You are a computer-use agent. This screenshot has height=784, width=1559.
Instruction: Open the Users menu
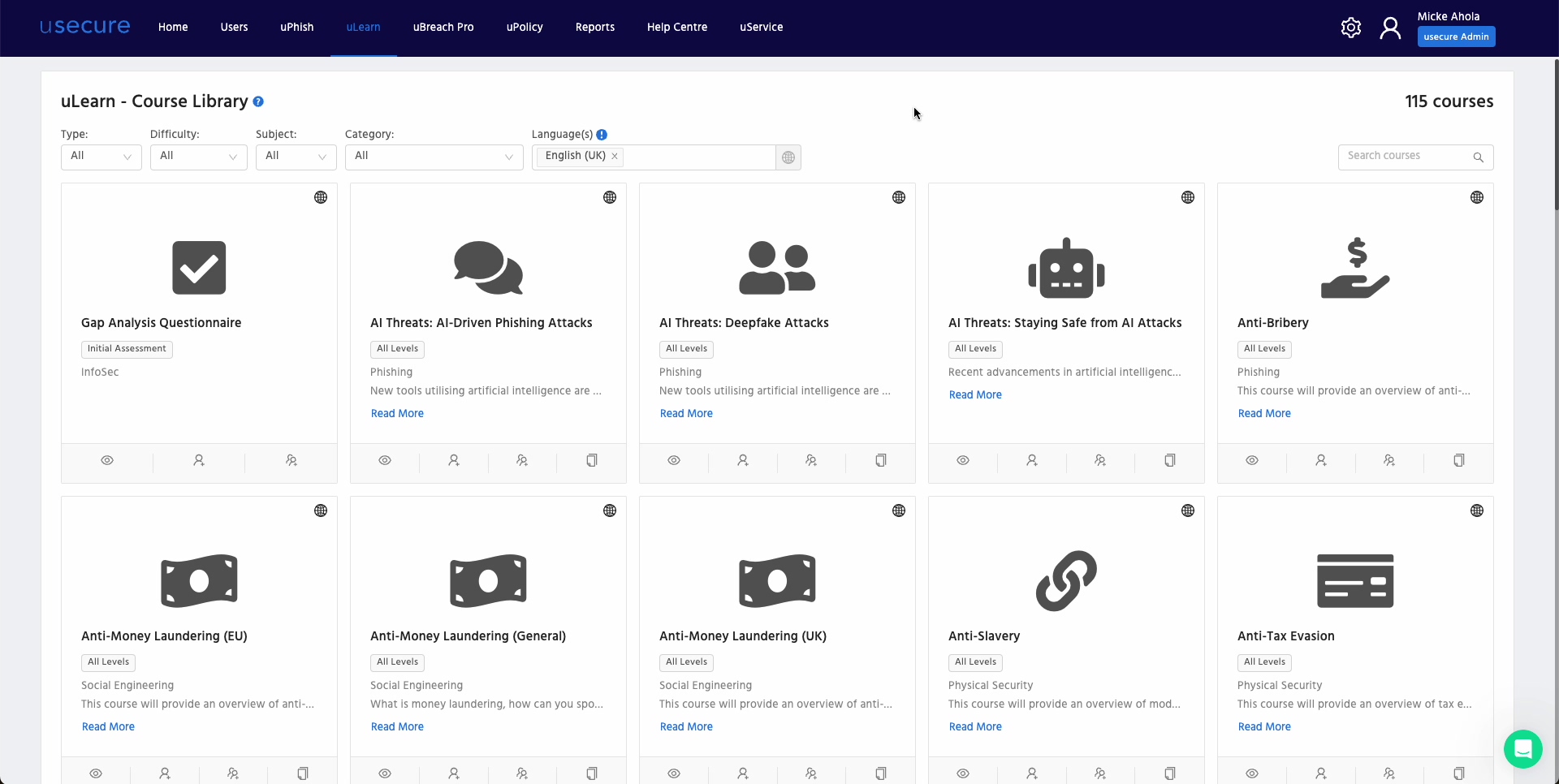pos(234,28)
